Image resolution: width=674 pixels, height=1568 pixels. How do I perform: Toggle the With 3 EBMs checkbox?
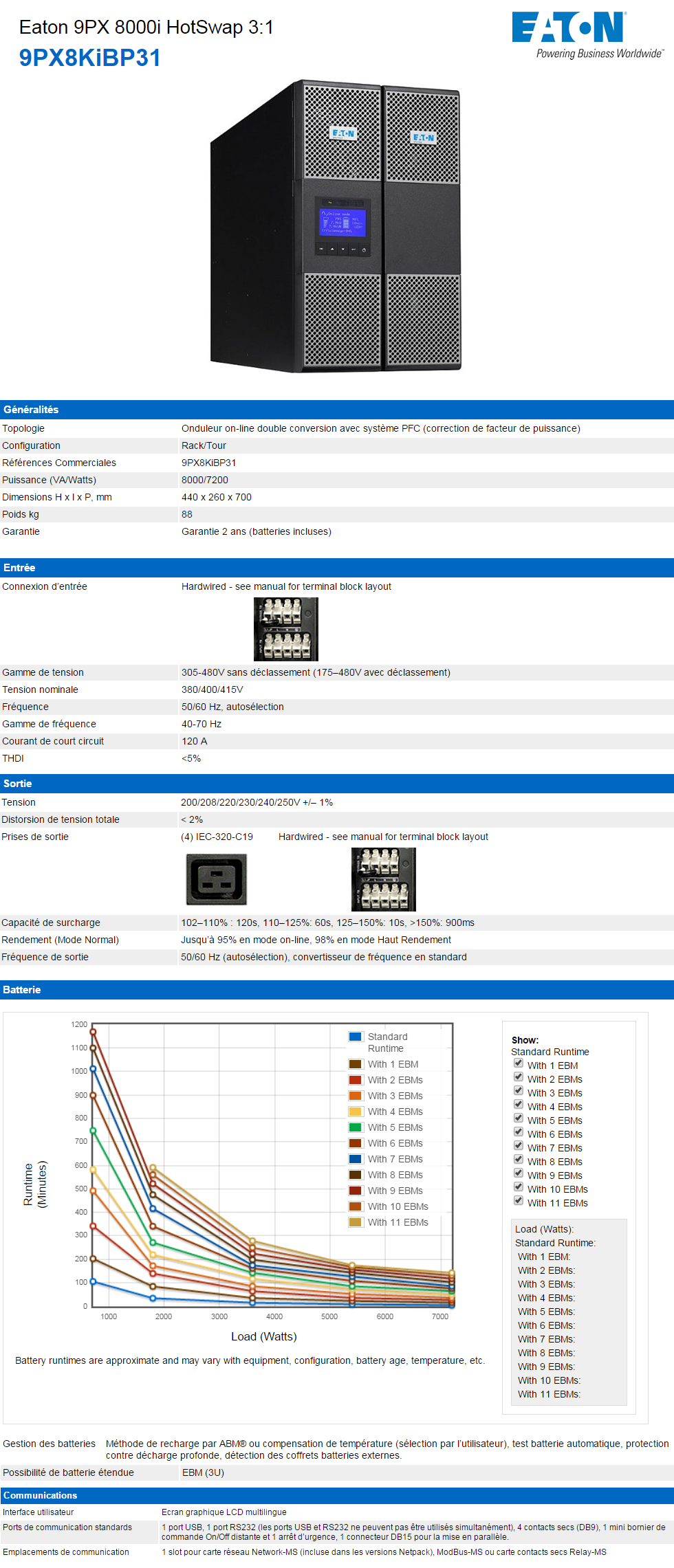coord(519,1091)
